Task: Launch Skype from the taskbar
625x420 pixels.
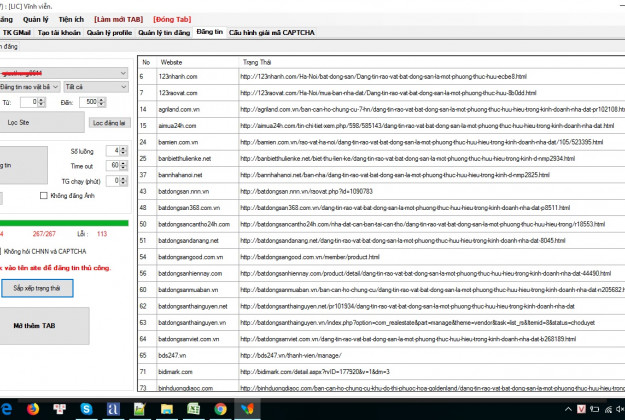Action: [86, 409]
